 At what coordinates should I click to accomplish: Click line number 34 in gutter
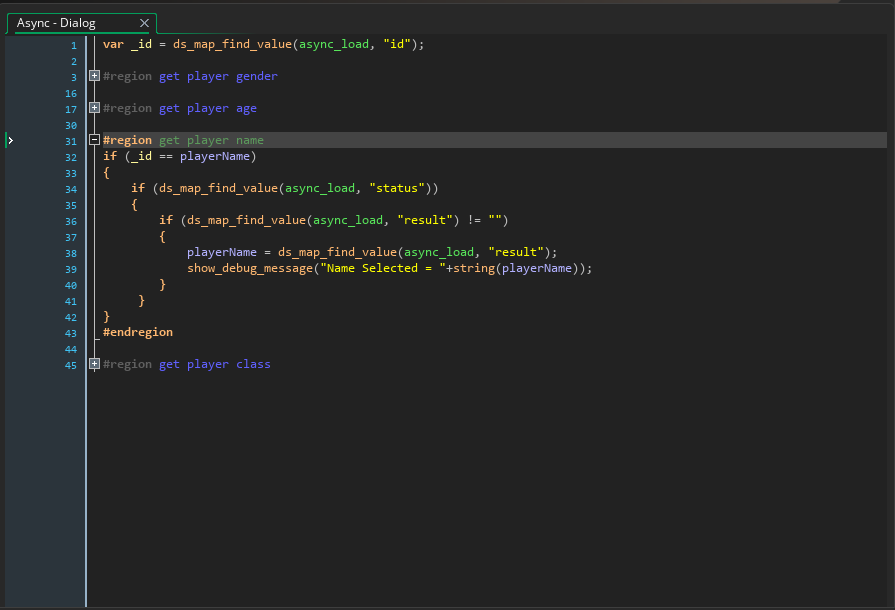point(71,189)
